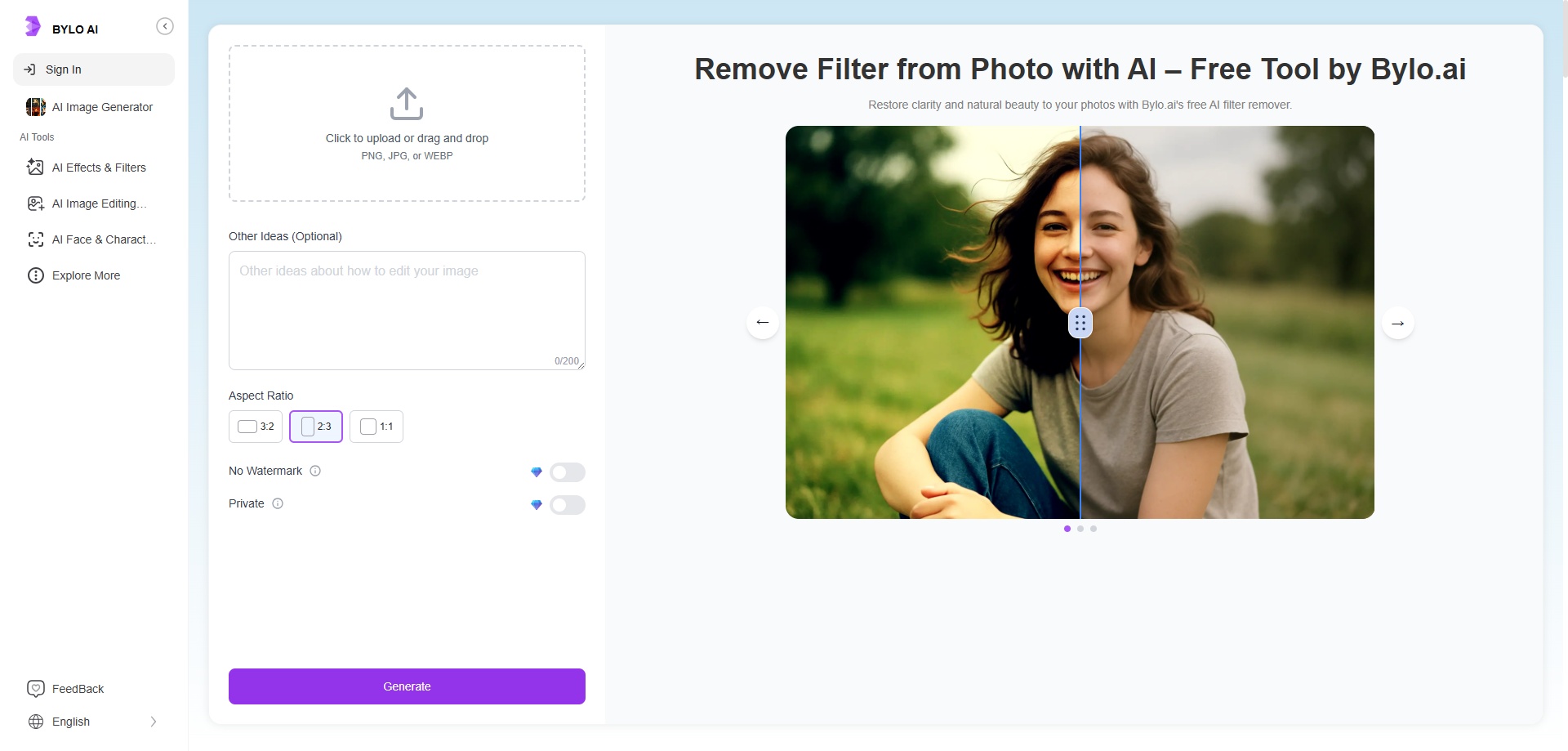Select the second carousel dot
This screenshot has width=1568, height=751.
1080,529
